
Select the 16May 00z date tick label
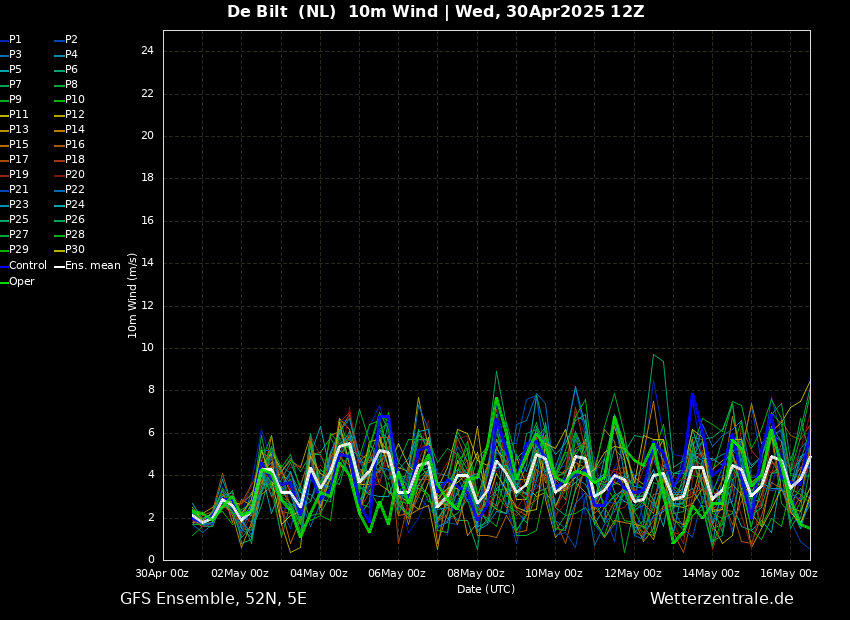tap(789, 574)
